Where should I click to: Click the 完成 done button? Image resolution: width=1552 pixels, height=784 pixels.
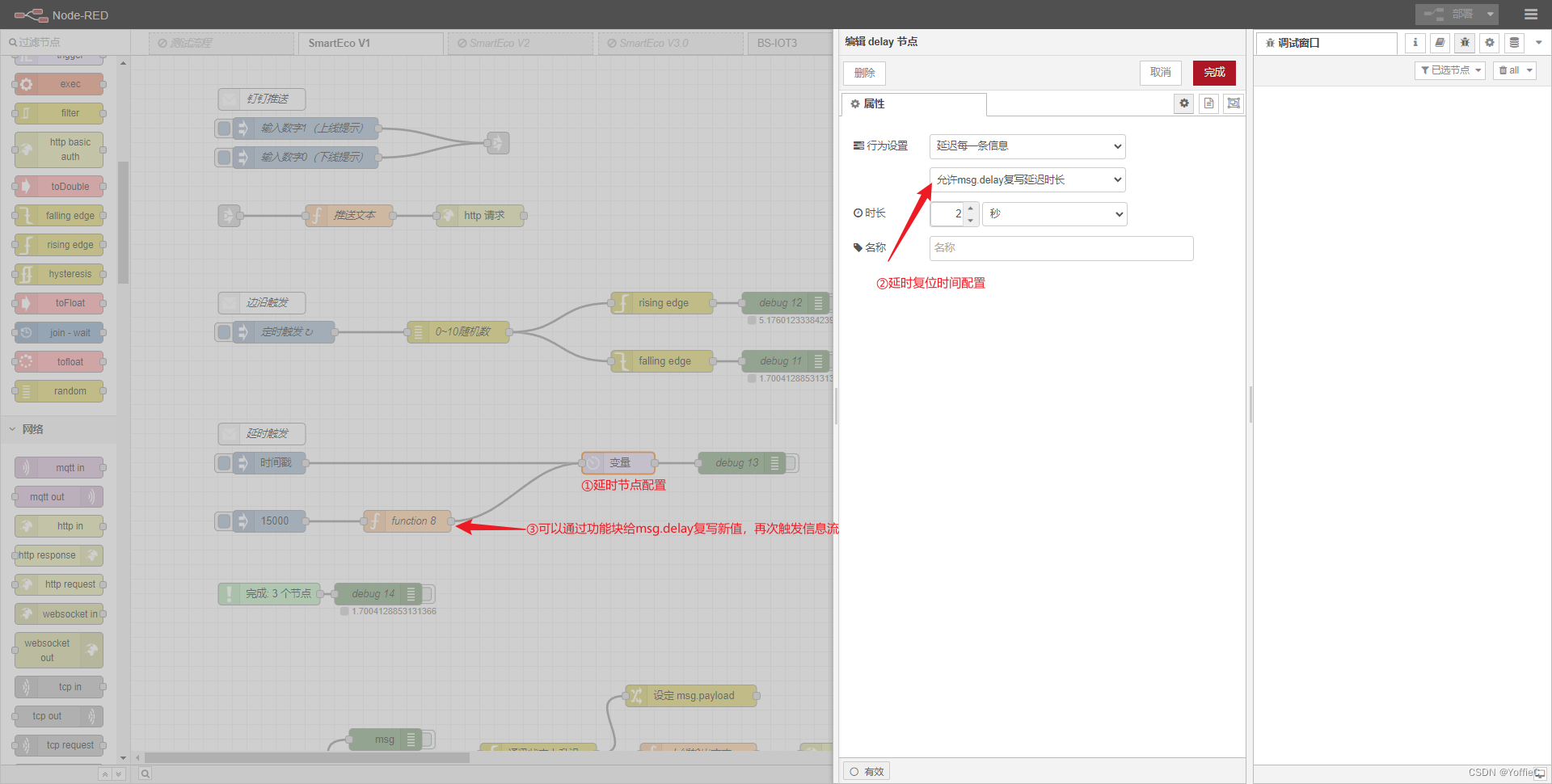pos(1213,73)
